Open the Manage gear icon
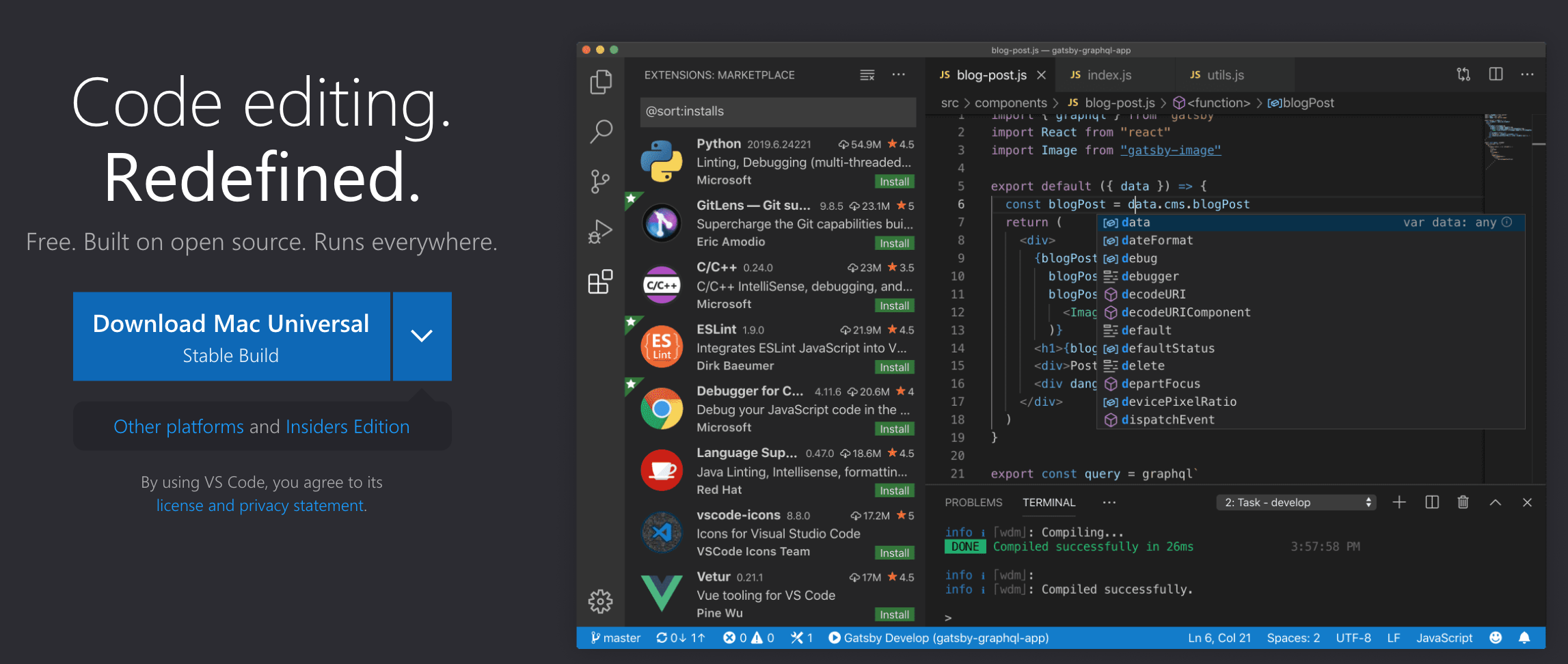The image size is (1568, 664). [600, 601]
